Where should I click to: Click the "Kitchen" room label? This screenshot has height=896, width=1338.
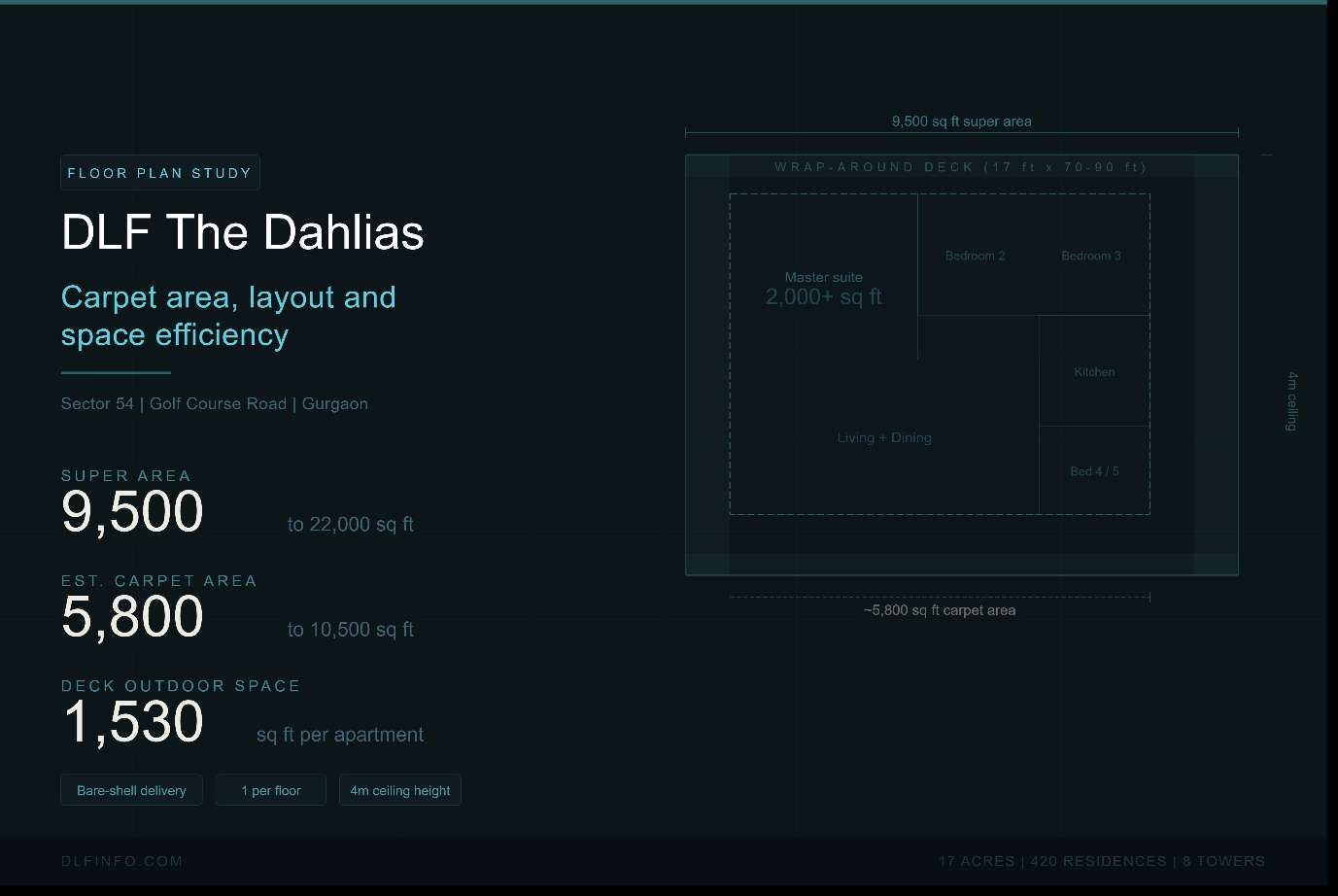point(1095,372)
